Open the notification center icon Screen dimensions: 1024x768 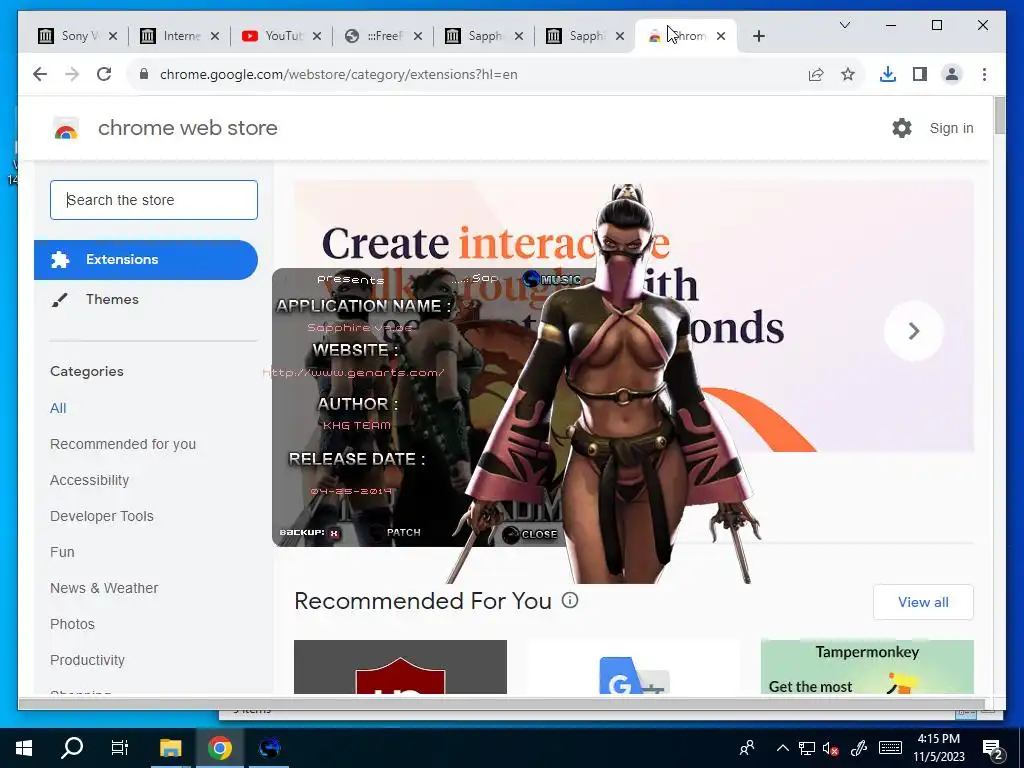[993, 749]
